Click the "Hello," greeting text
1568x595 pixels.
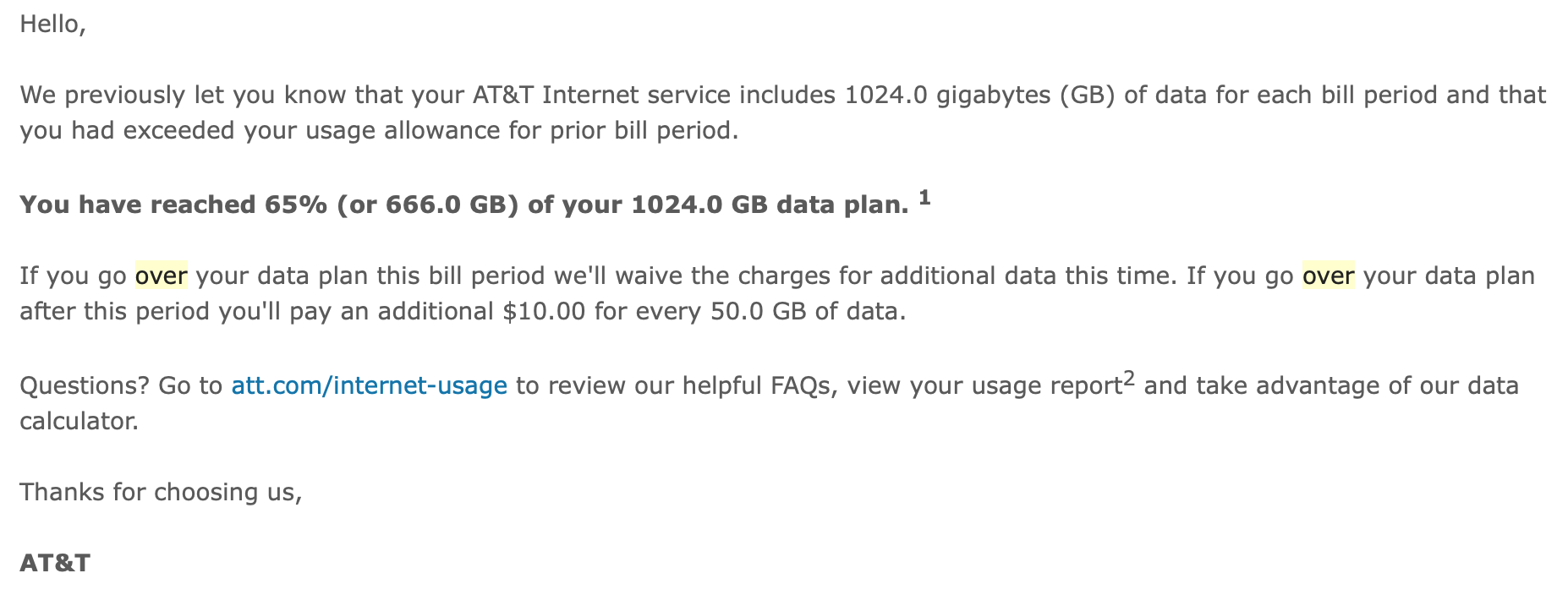tap(52, 25)
